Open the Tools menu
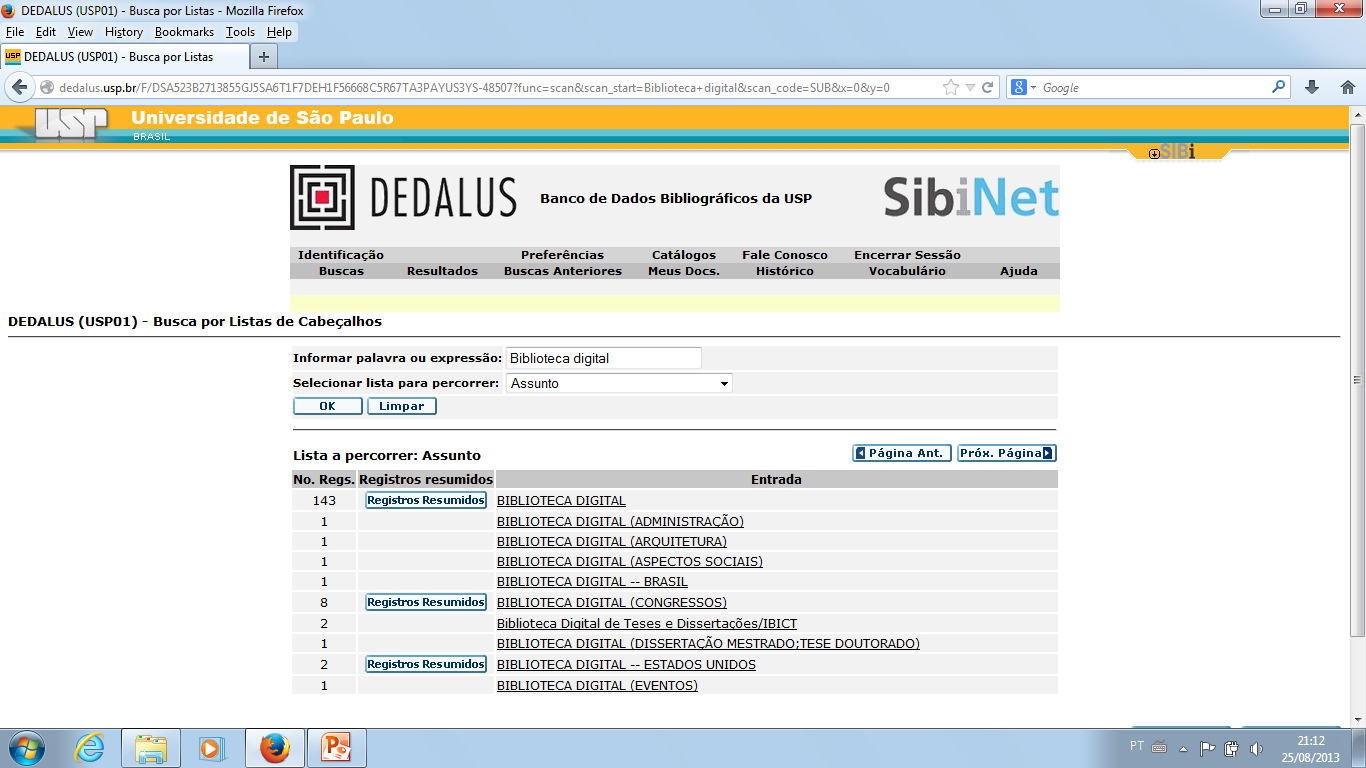This screenshot has width=1366, height=768. pos(240,32)
